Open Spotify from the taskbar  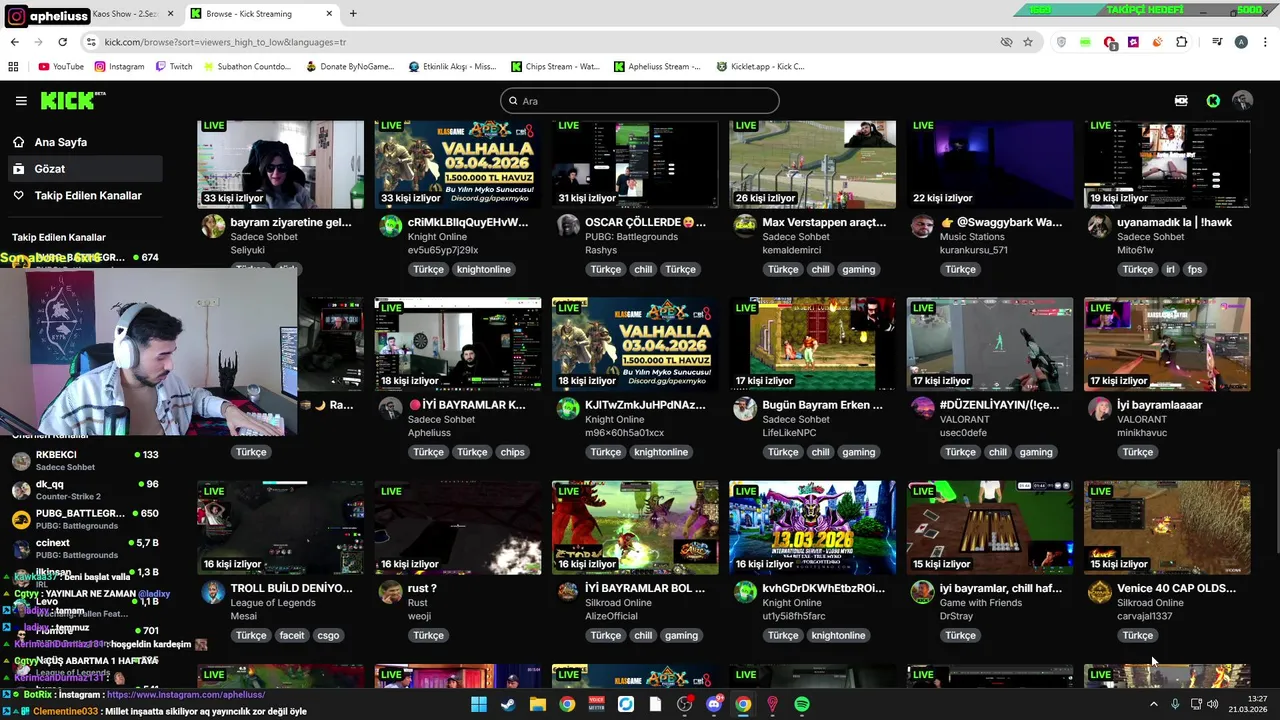(802, 704)
